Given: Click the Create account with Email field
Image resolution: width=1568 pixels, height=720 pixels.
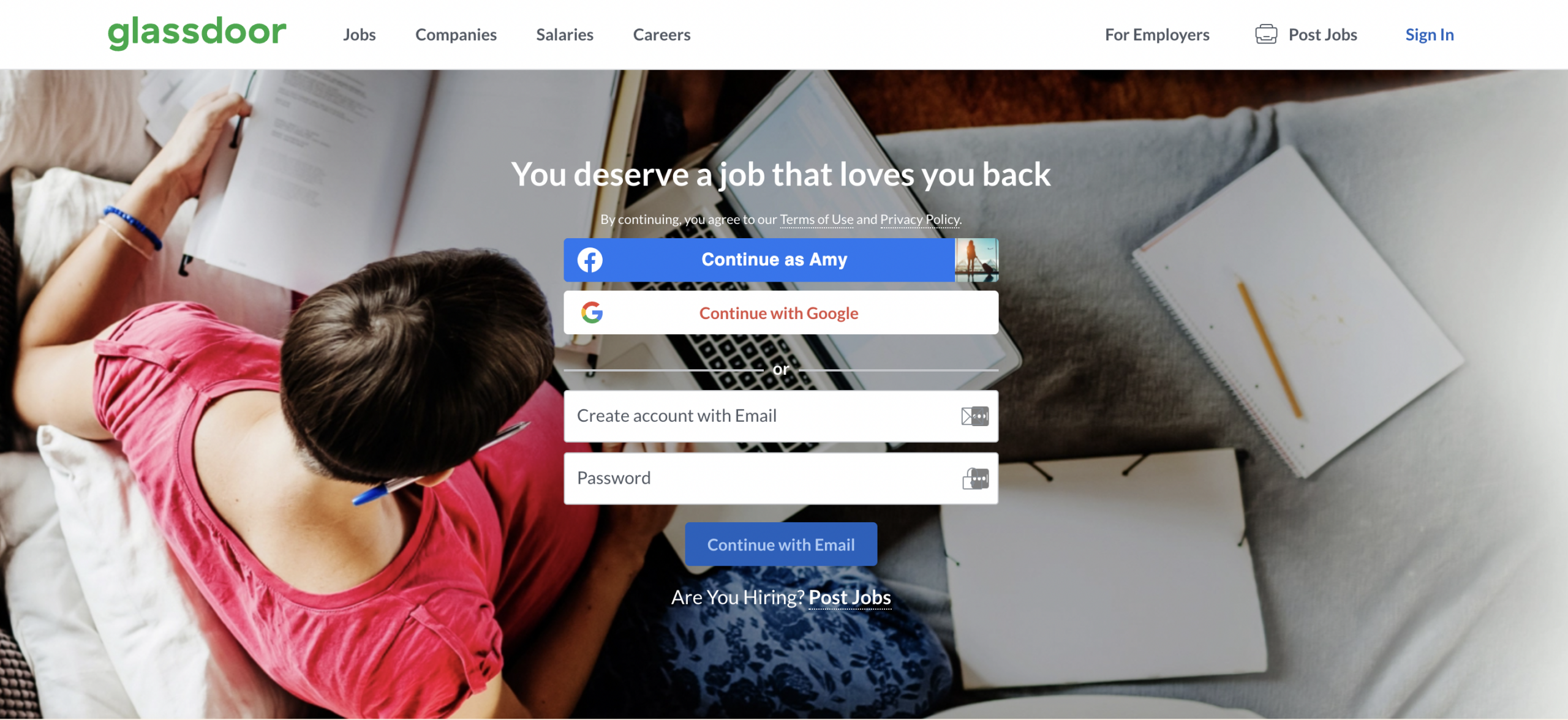Looking at the screenshot, I should (x=780, y=414).
